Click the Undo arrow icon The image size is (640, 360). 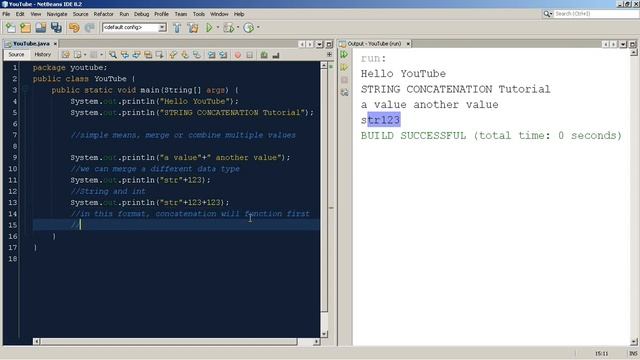(74, 28)
